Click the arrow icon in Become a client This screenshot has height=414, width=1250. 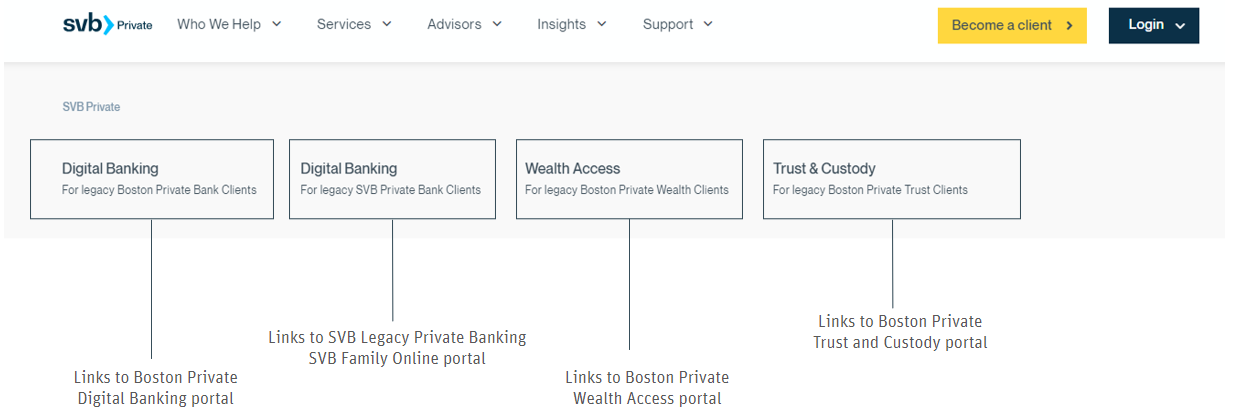pyautogui.click(x=1069, y=26)
